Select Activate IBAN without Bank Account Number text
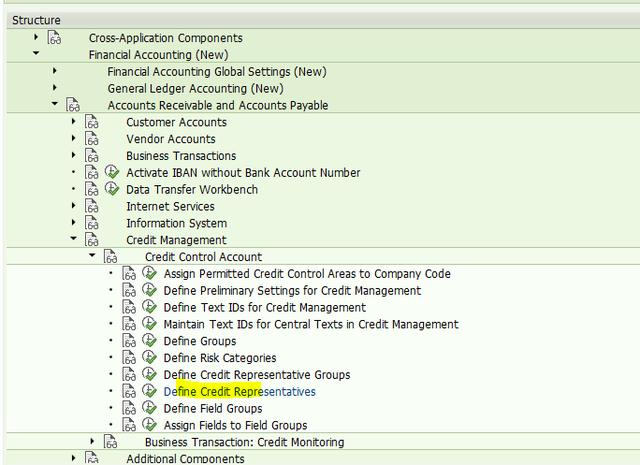 click(243, 173)
